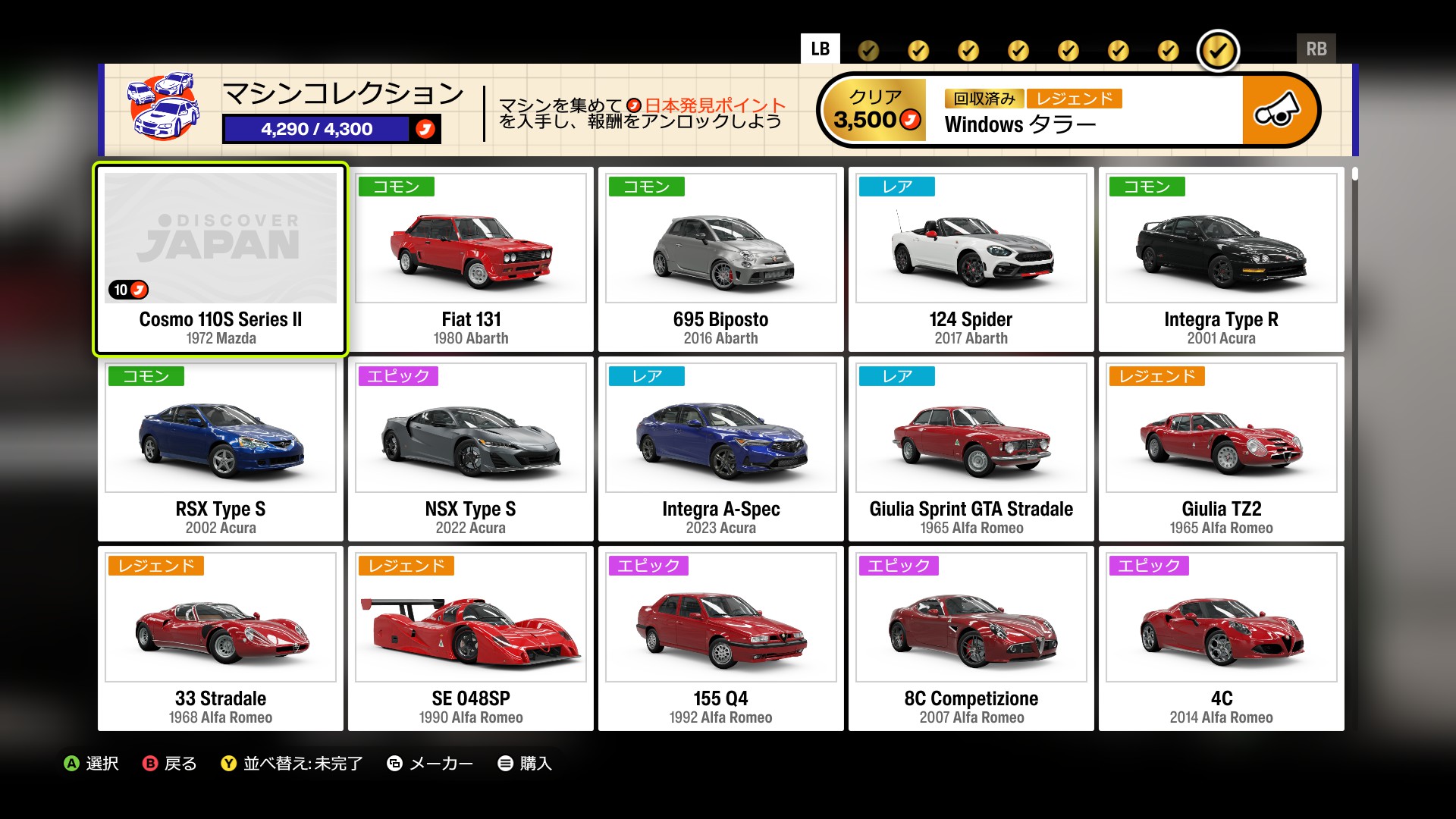1456x819 pixels.
Task: Select the 124 Spider car thumbnail
Action: click(x=971, y=238)
